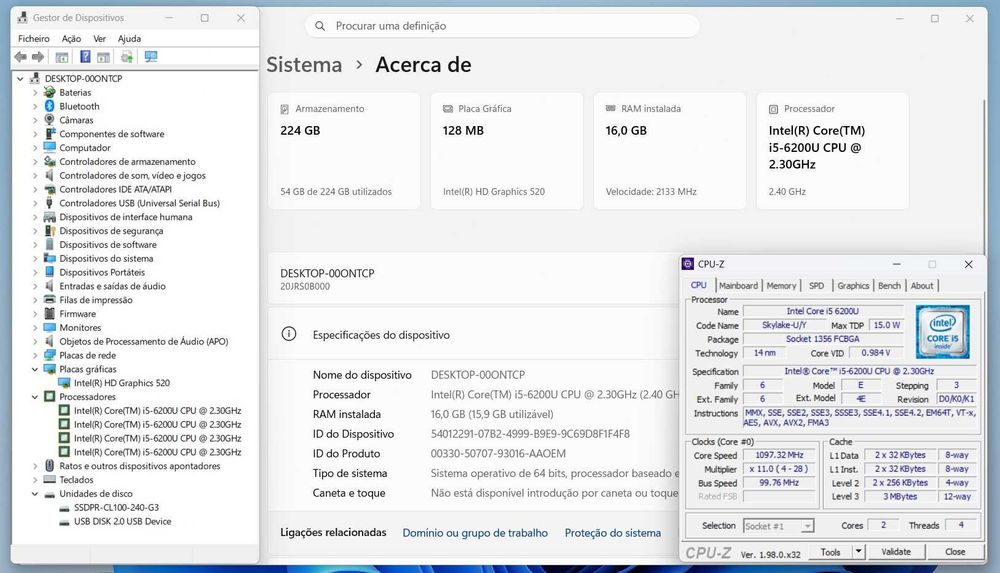Click the Bluetooth icon in the device tree
The width and height of the screenshot is (1000, 573).
point(50,106)
